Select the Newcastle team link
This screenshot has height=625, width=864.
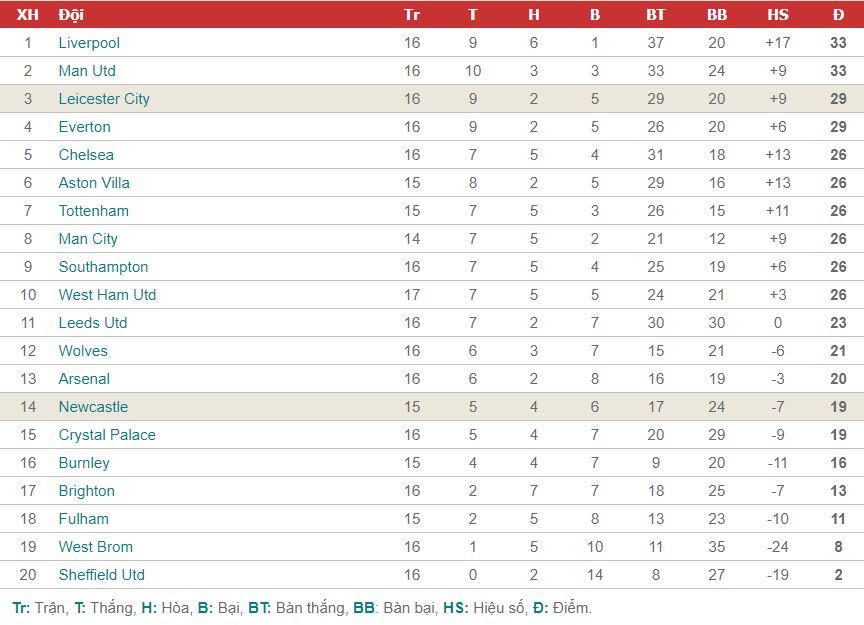[93, 407]
